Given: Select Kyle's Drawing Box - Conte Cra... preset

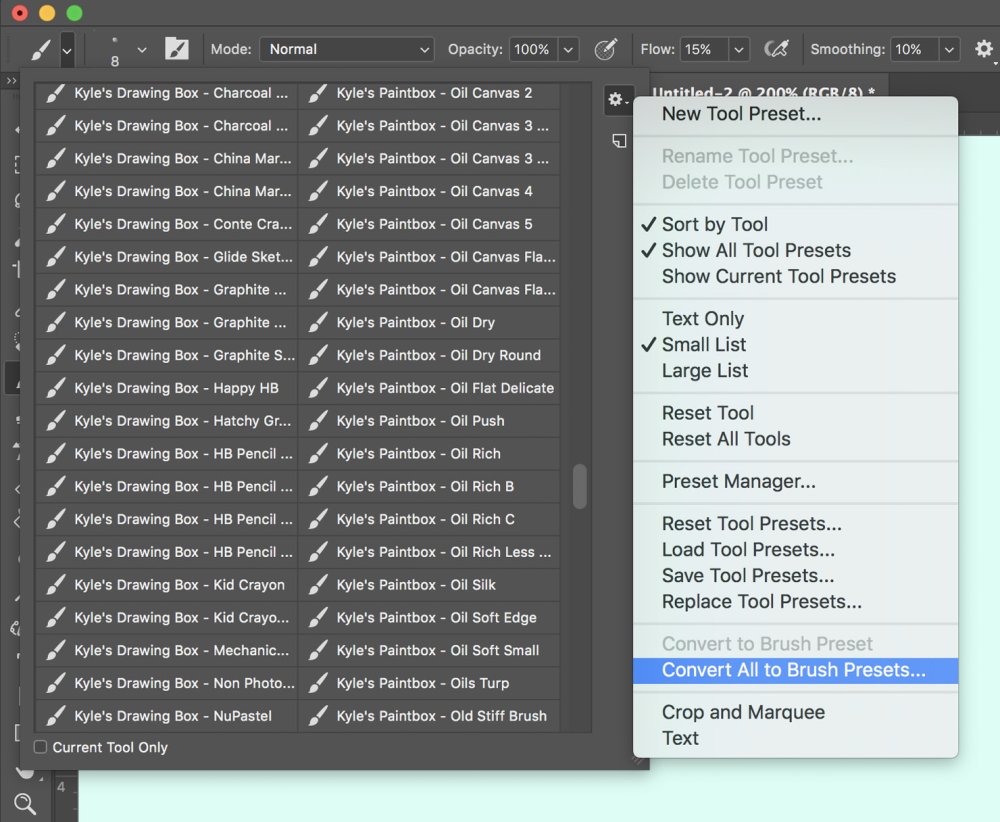Looking at the screenshot, I should tap(166, 224).
